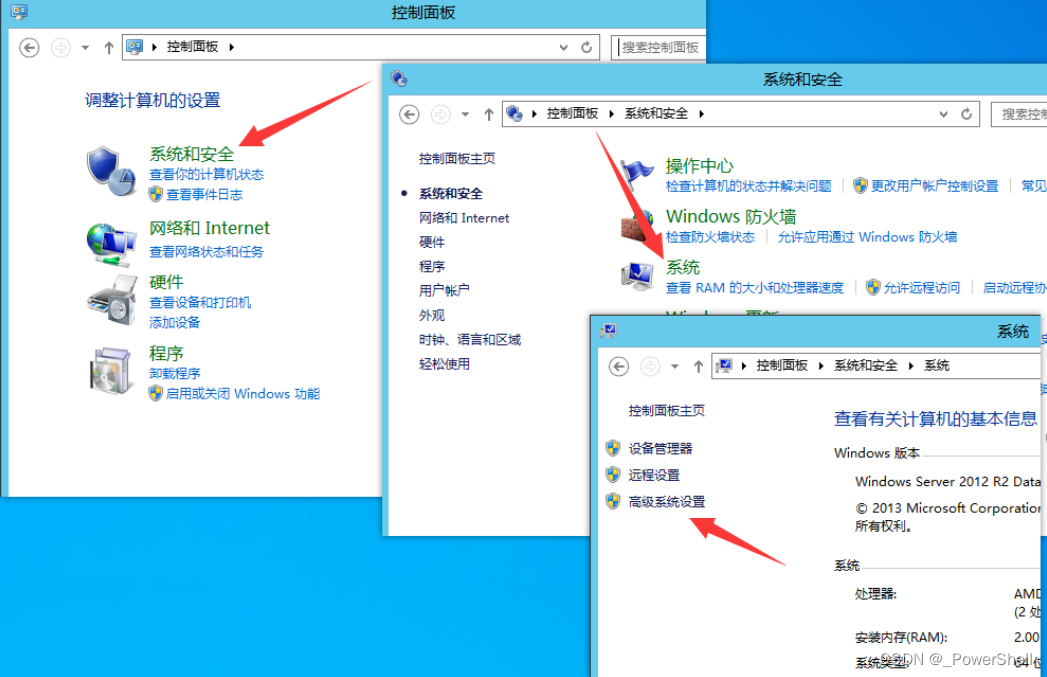The image size is (1047, 677).
Task: Expand breadcrumb arrow after 控制面板 in first window
Action: [232, 47]
